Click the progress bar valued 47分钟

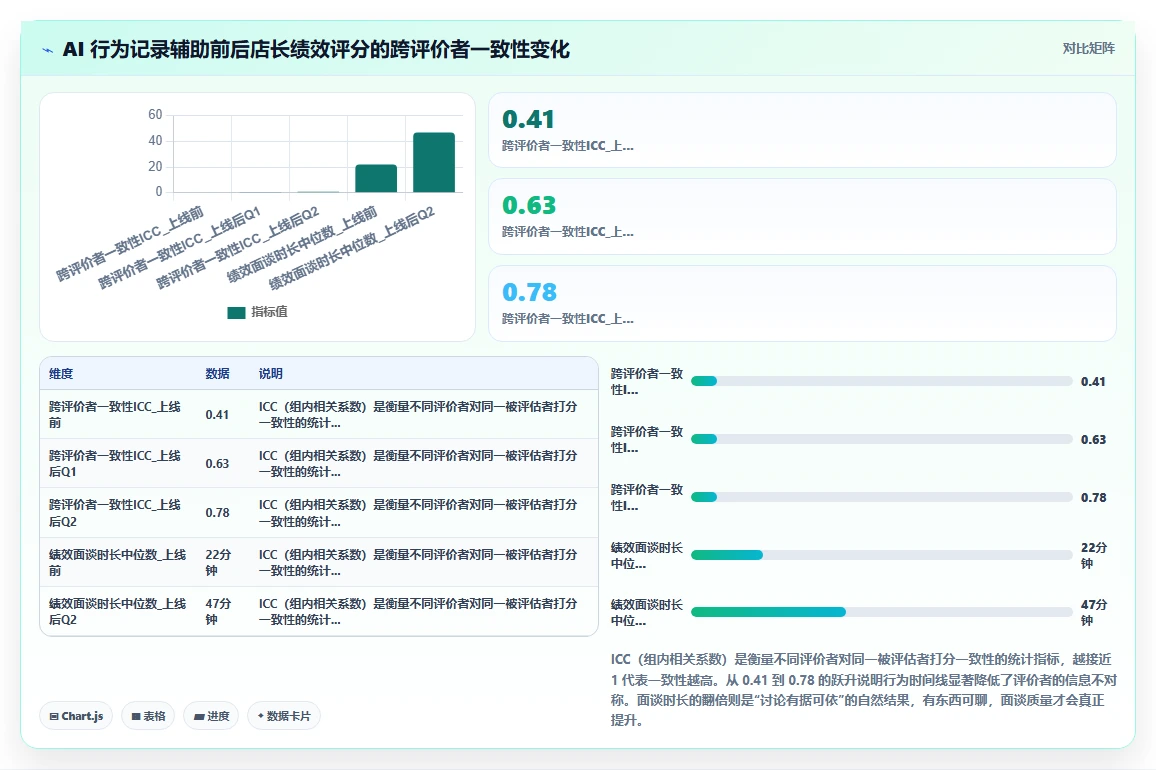pos(881,612)
